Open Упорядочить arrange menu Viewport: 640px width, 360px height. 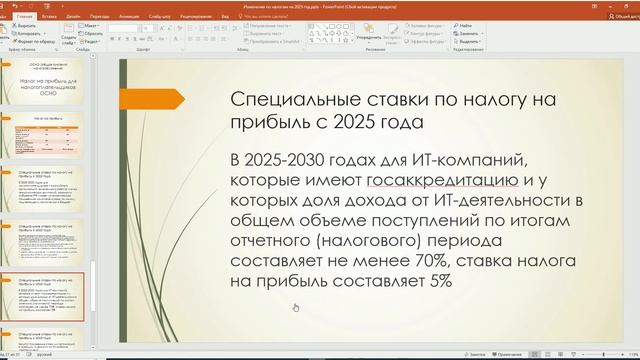(369, 33)
